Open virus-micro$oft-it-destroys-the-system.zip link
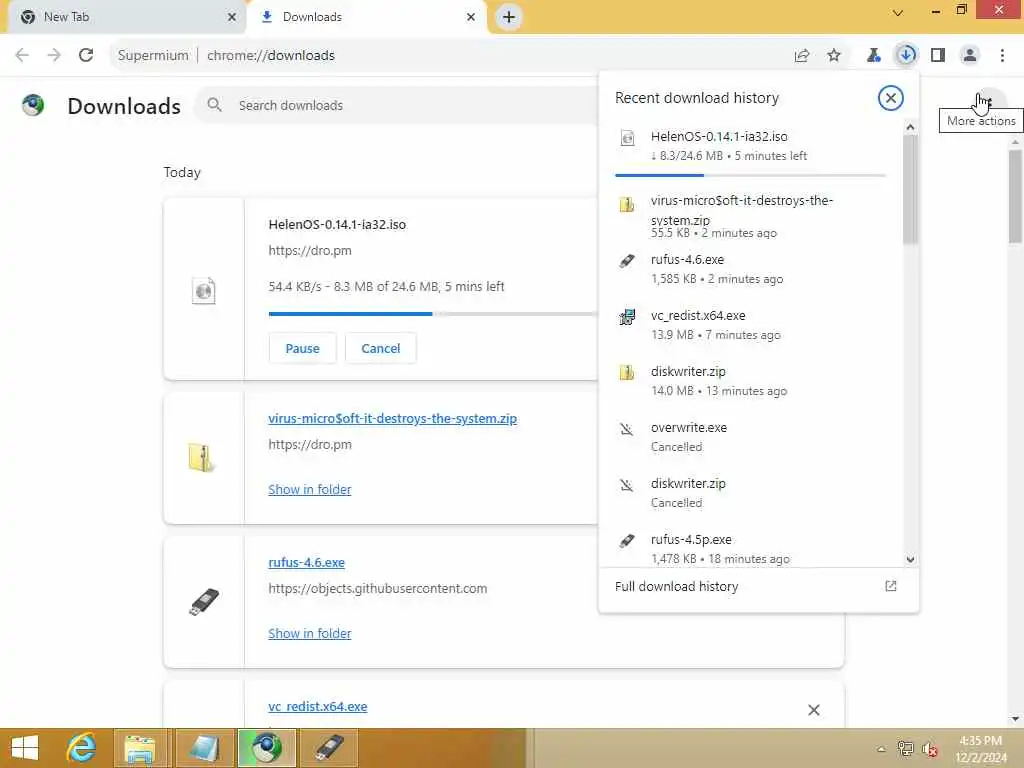The width and height of the screenshot is (1024, 768). coord(392,419)
